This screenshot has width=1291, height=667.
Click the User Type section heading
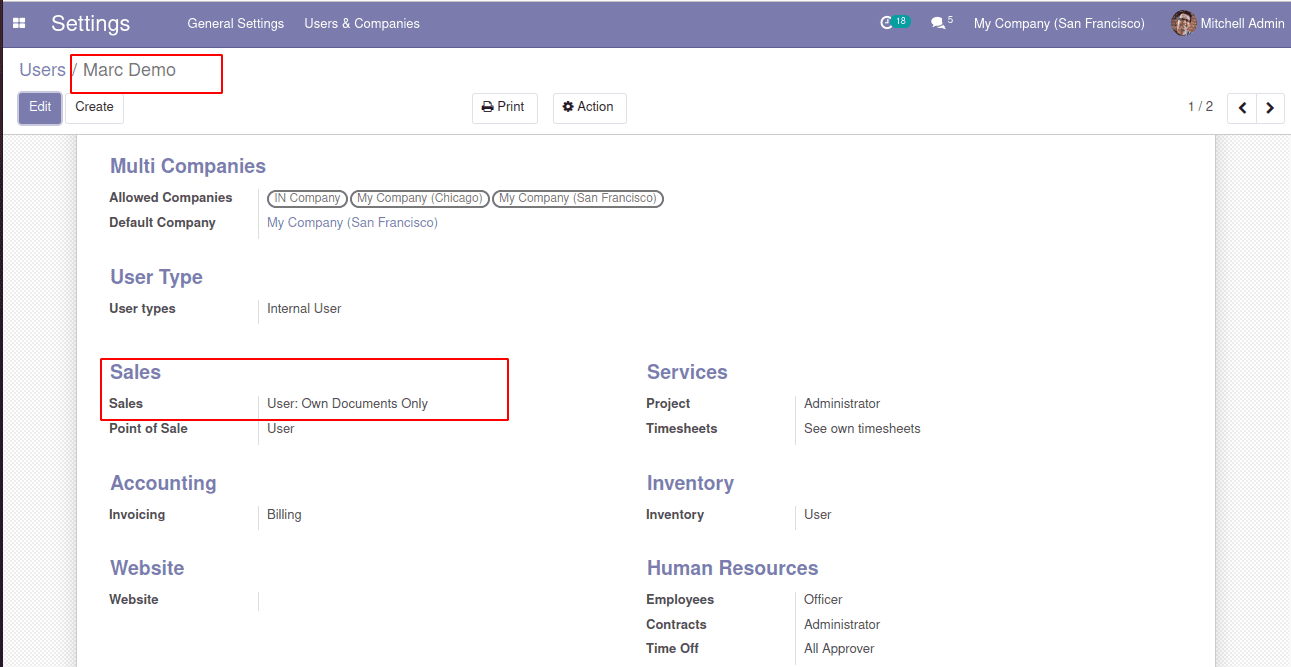(x=156, y=277)
